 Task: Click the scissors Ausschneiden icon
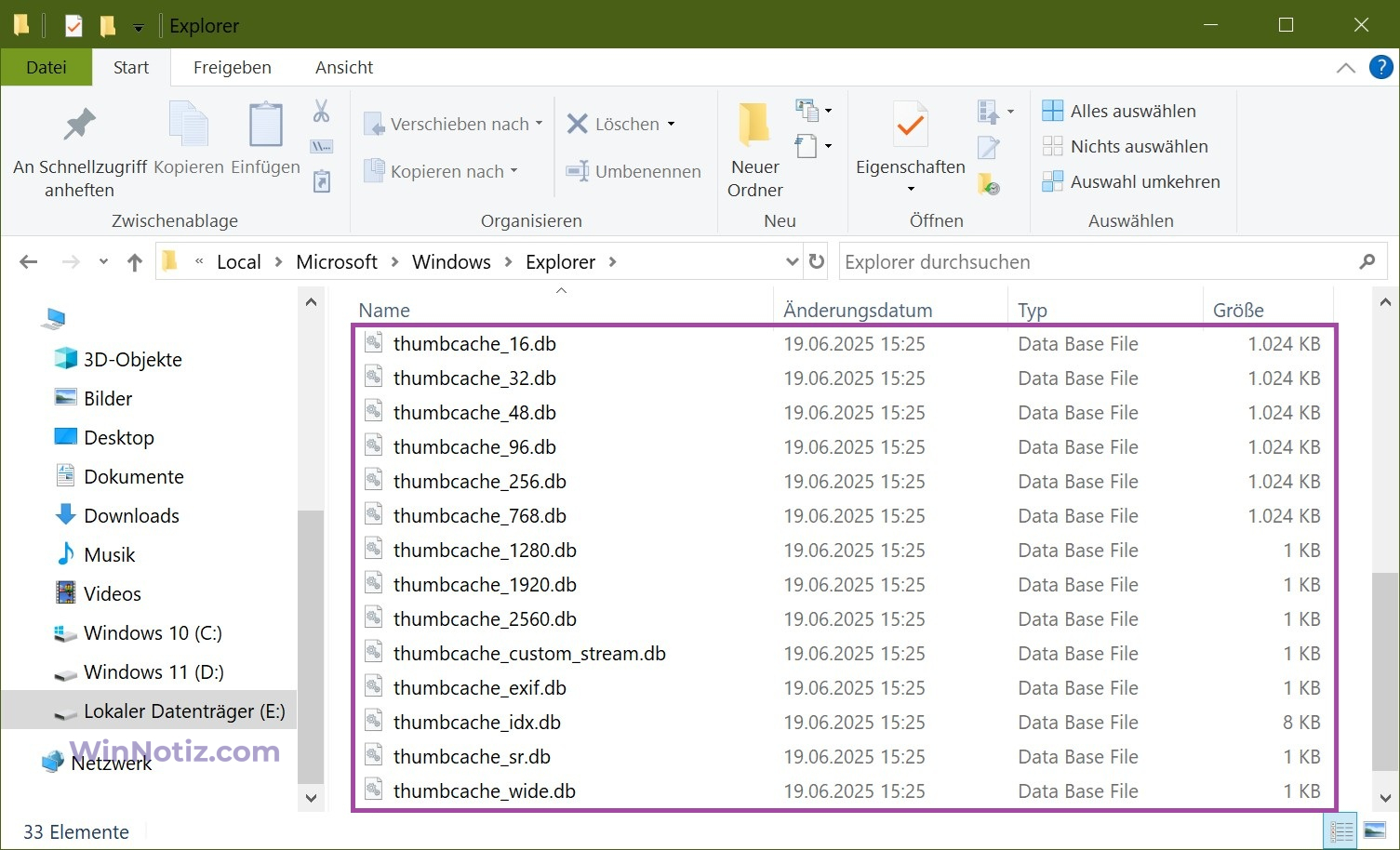pyautogui.click(x=321, y=112)
